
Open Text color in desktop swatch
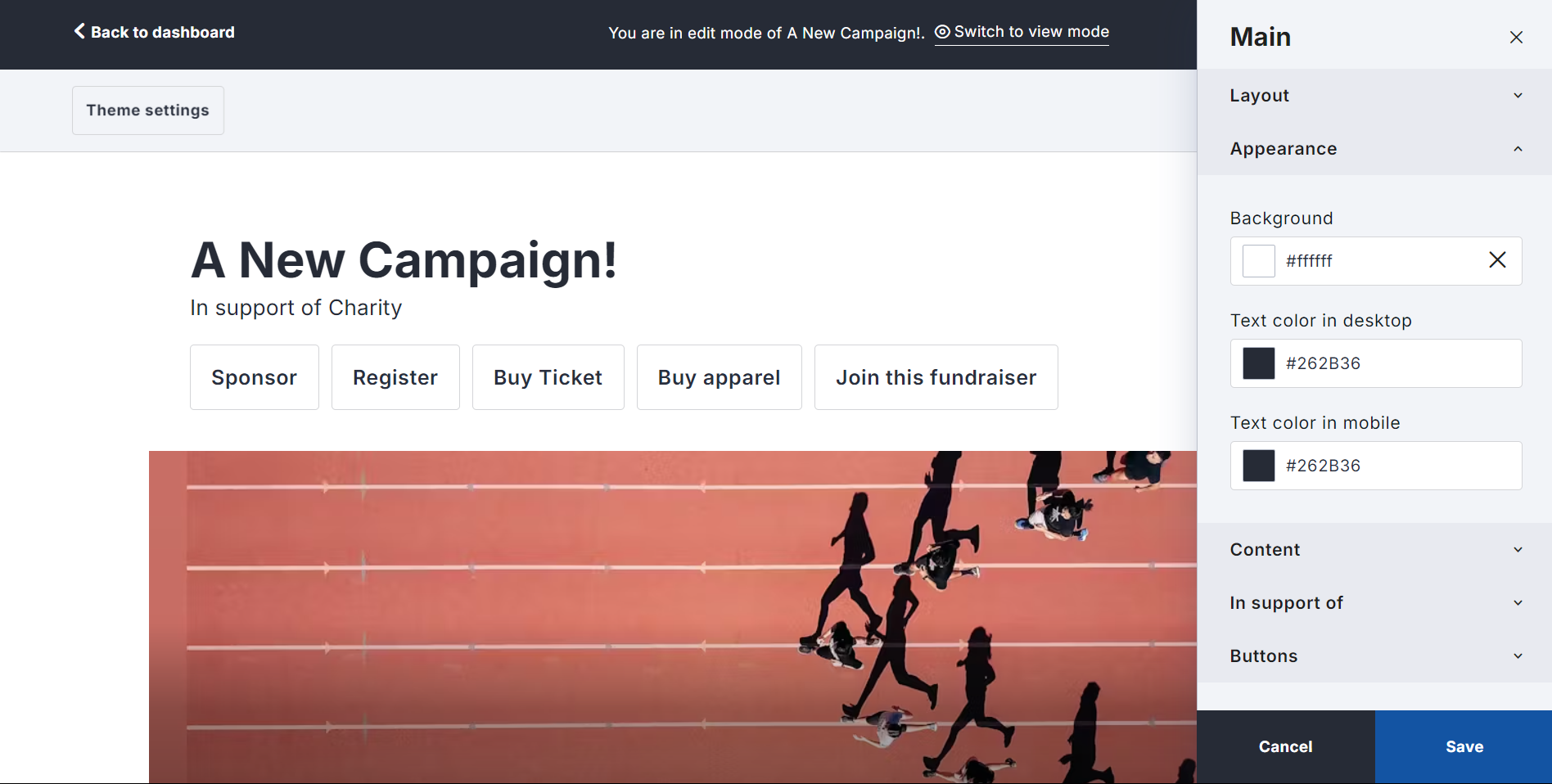point(1258,363)
